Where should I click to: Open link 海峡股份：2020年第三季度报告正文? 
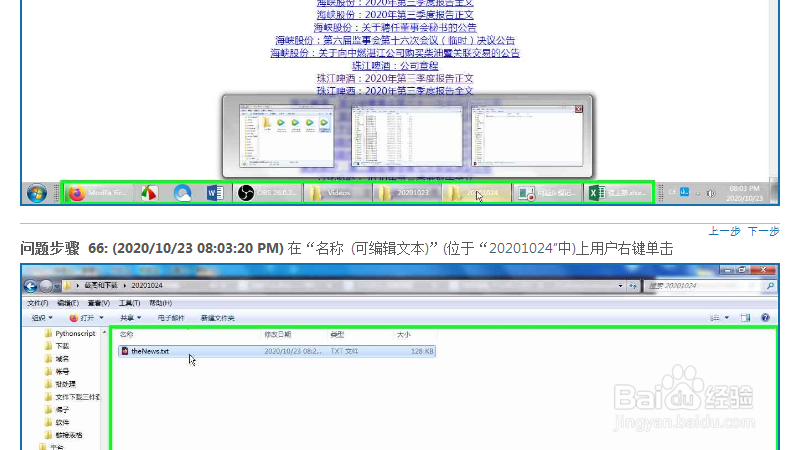click(395, 15)
